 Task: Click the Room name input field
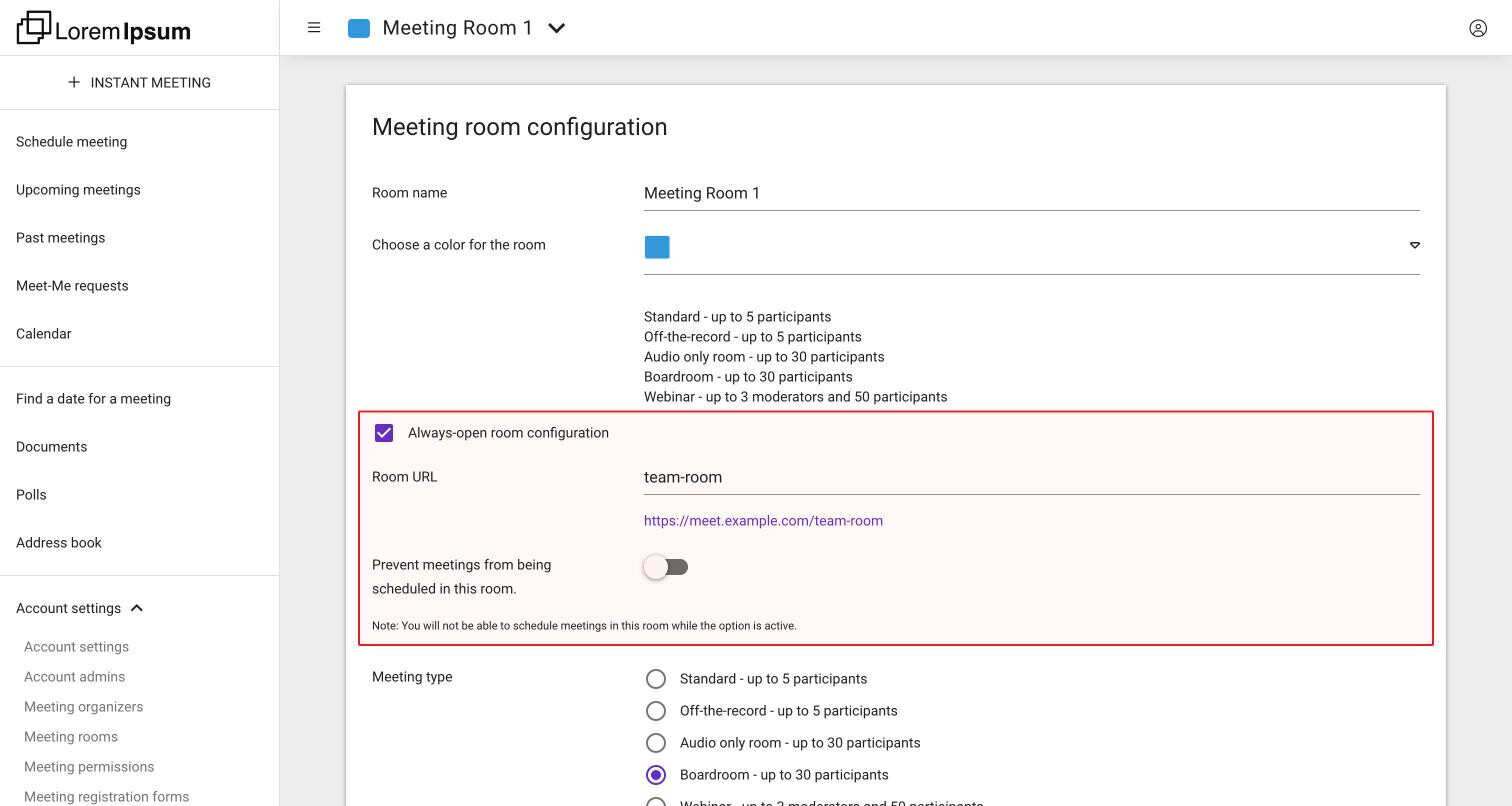1032,193
